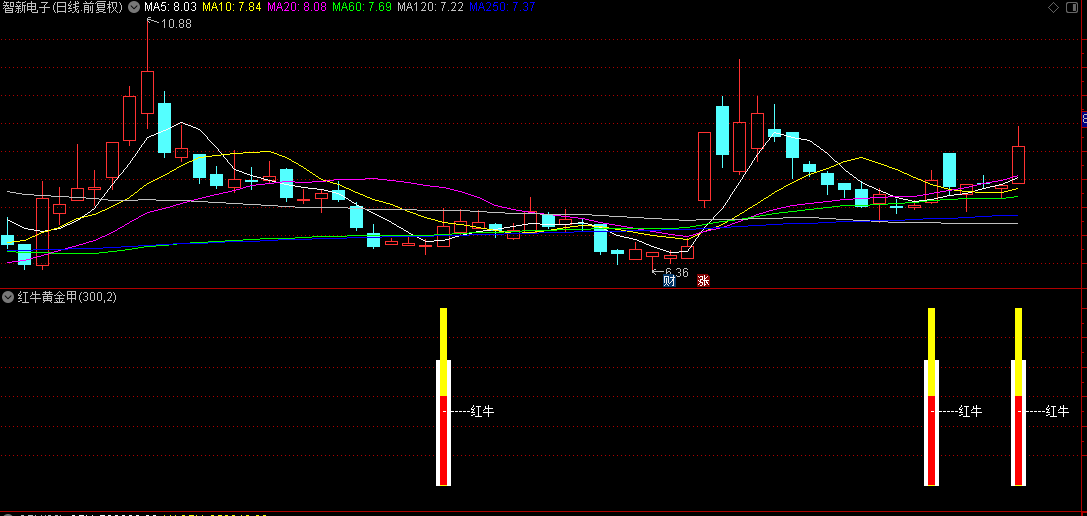The image size is (1087, 516).
Task: Click the diamond icon at chart top-right
Action: pos(1053,8)
